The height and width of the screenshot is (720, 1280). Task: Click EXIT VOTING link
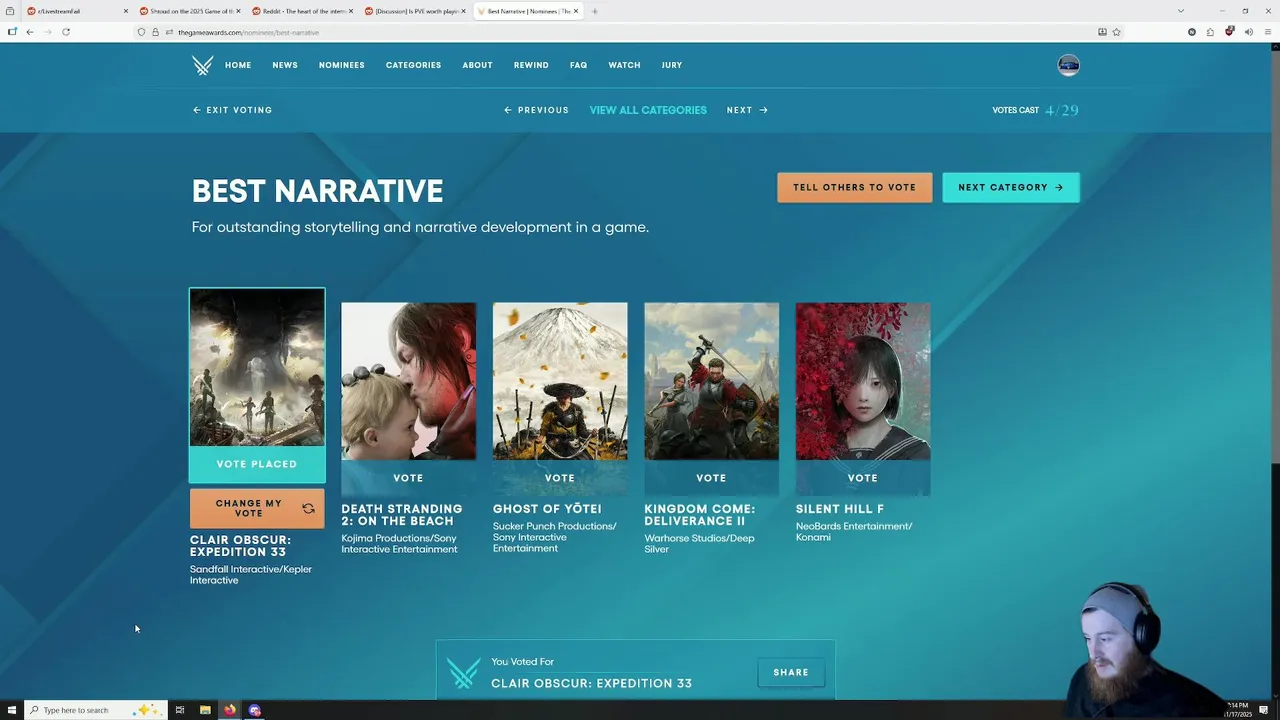coord(232,110)
